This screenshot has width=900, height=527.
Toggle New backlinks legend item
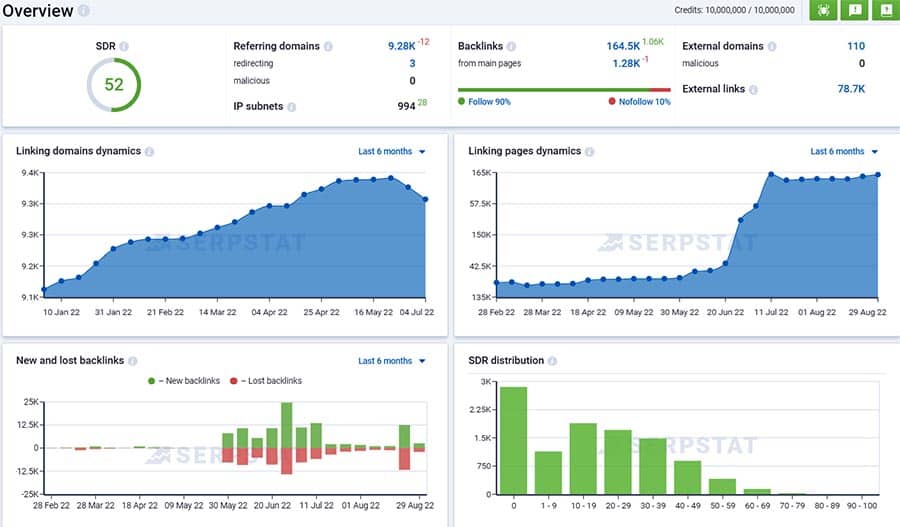[x=181, y=381]
